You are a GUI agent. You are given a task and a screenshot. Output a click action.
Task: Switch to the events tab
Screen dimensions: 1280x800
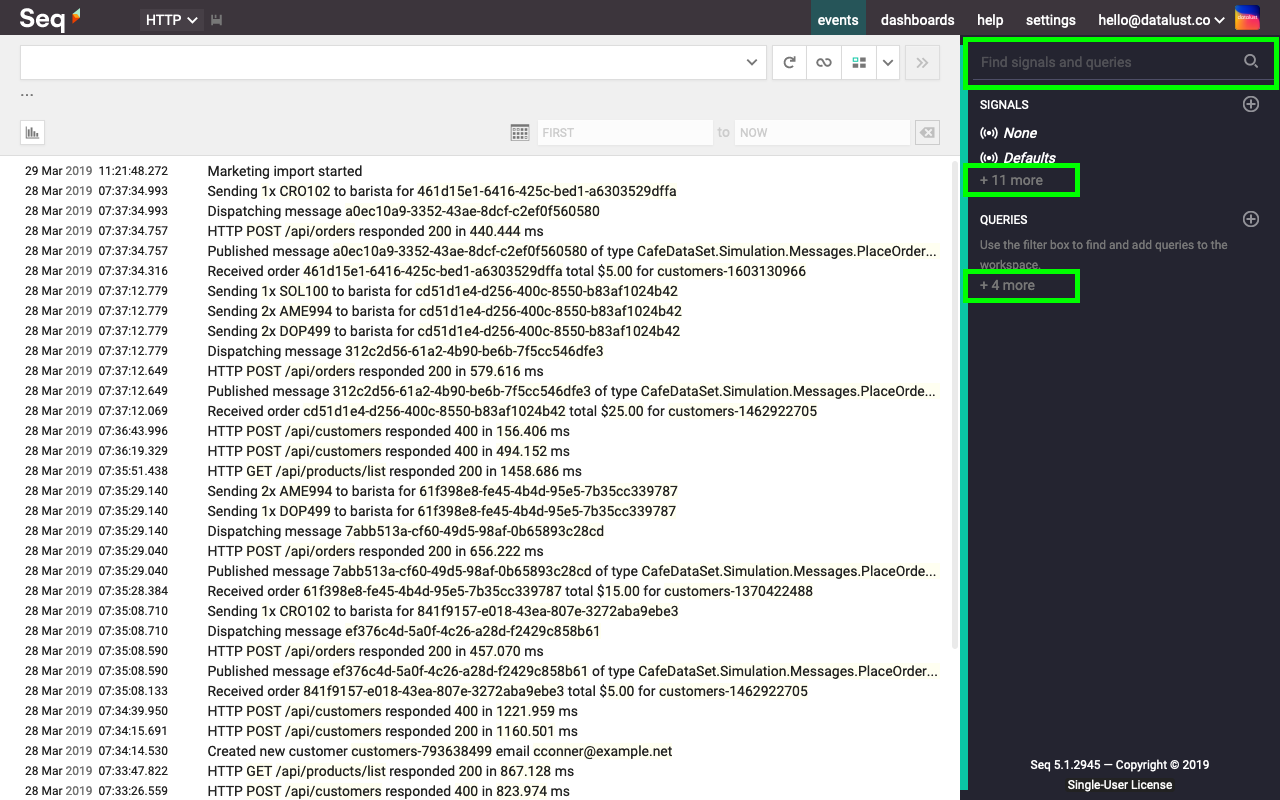pyautogui.click(x=838, y=20)
